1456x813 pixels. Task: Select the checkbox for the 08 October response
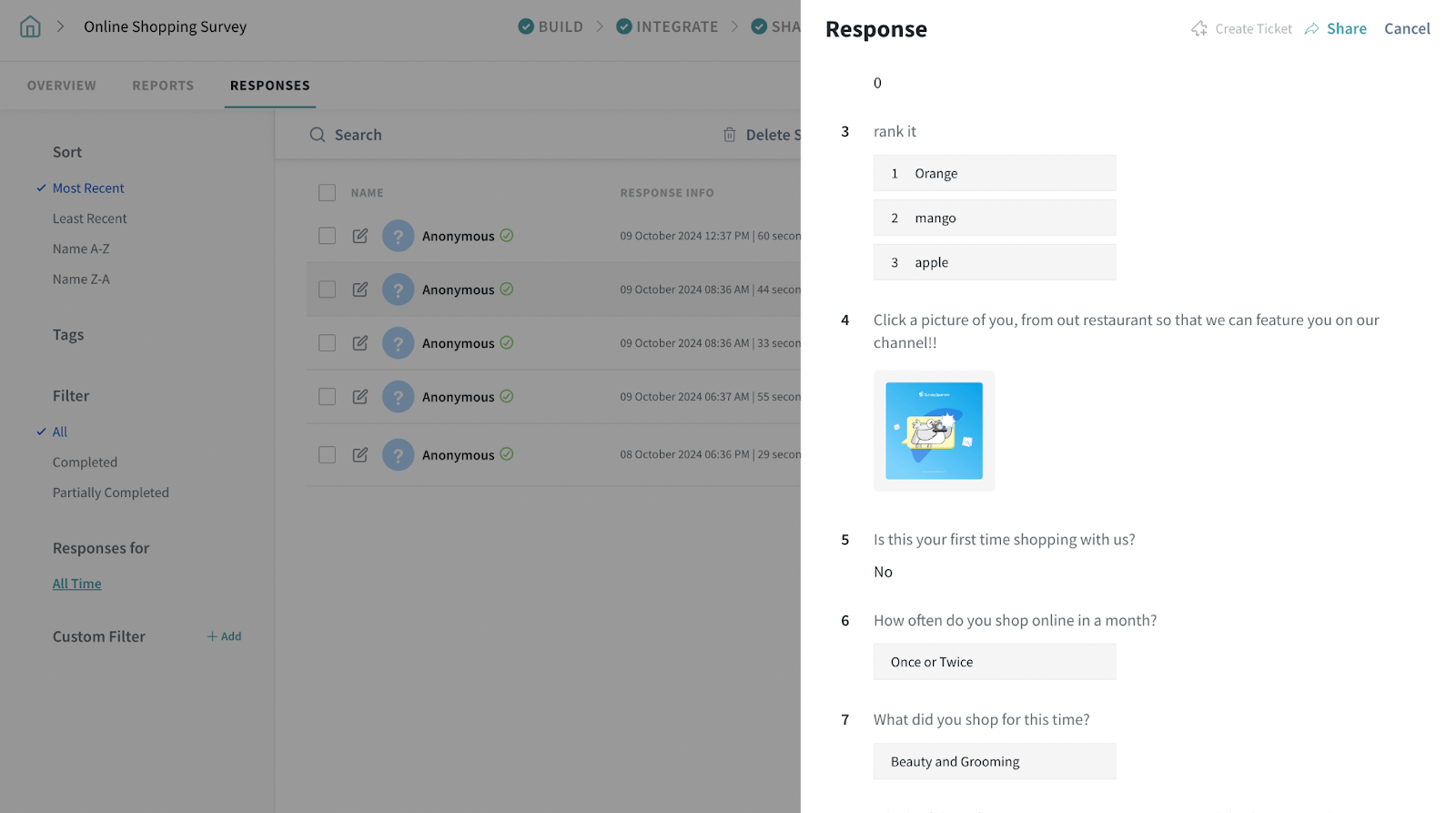pyautogui.click(x=327, y=454)
